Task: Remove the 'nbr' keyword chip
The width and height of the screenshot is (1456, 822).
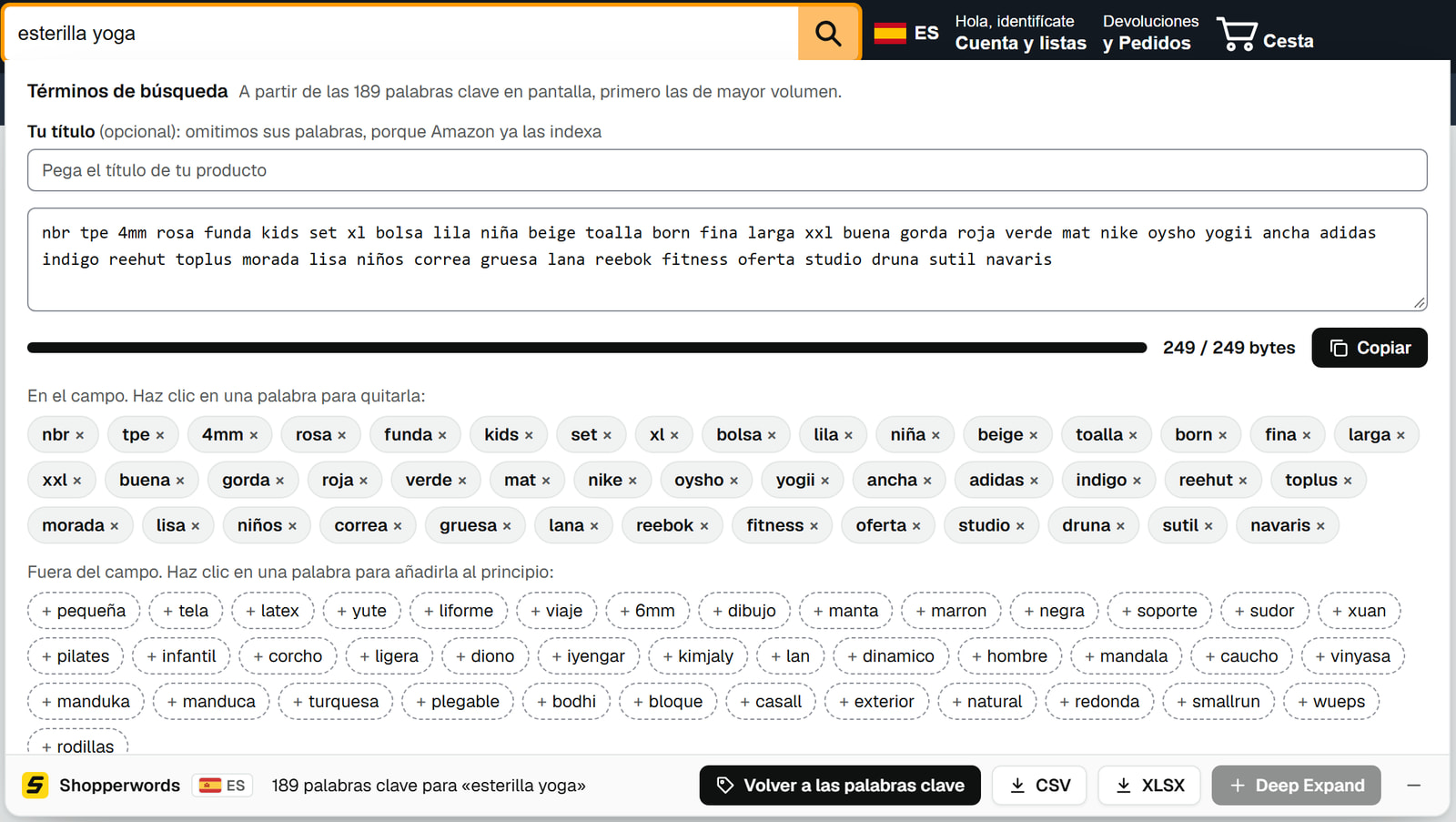Action: click(x=63, y=435)
